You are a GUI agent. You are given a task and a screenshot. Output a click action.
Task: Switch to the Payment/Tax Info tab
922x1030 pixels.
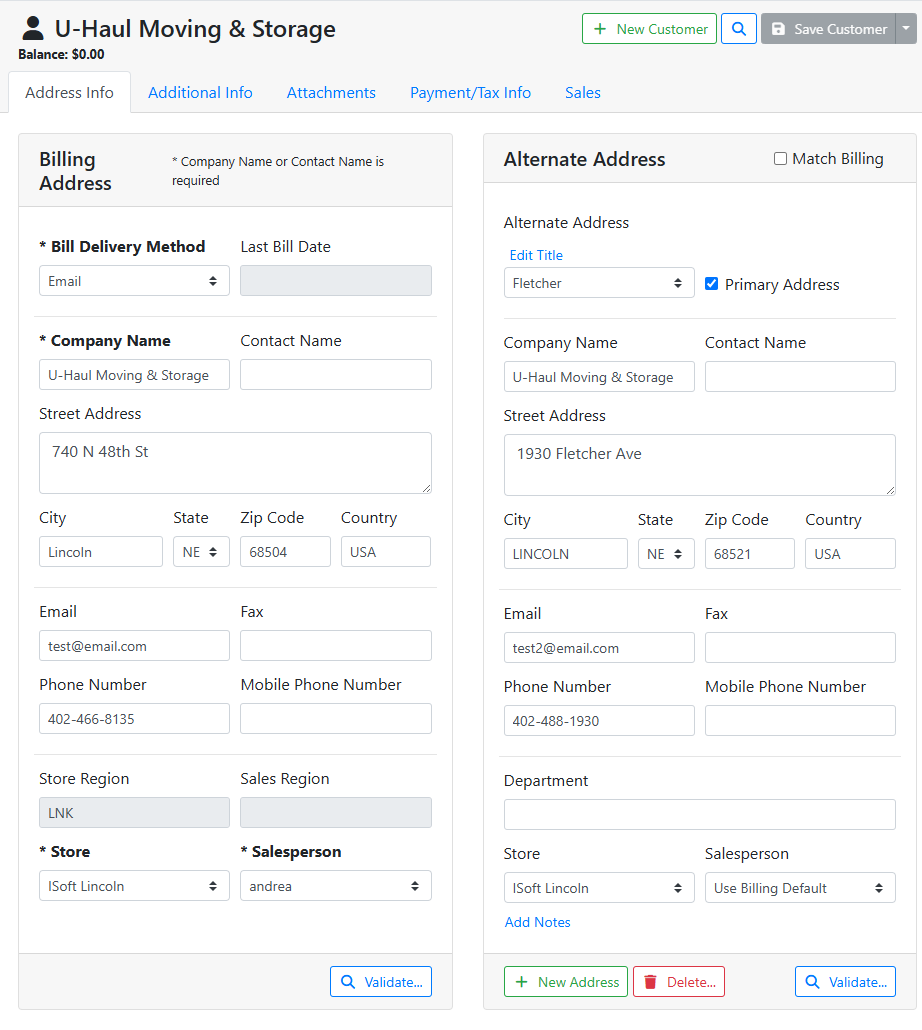click(470, 93)
